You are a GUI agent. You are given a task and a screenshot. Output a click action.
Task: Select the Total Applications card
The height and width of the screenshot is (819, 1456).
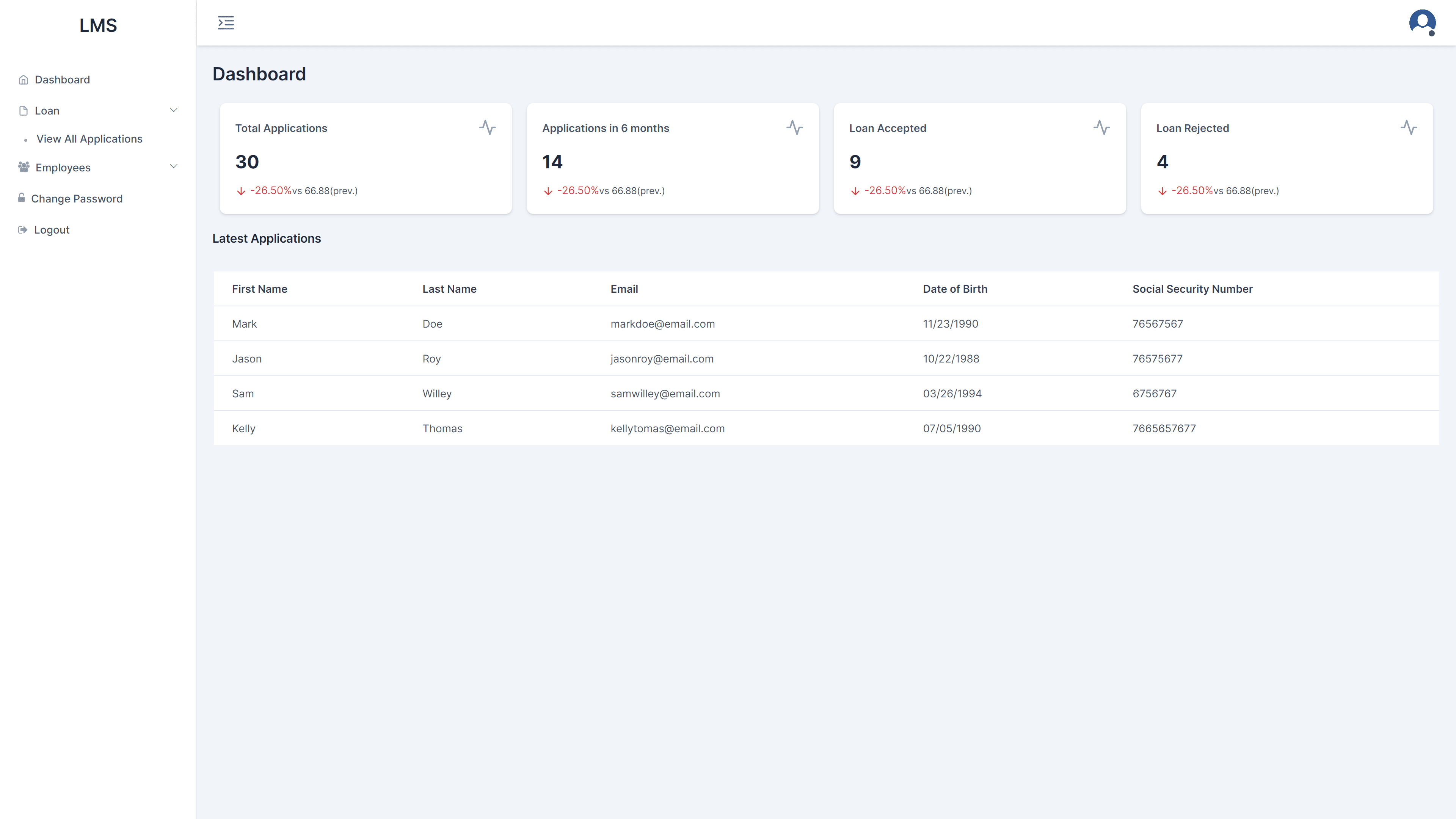366,158
